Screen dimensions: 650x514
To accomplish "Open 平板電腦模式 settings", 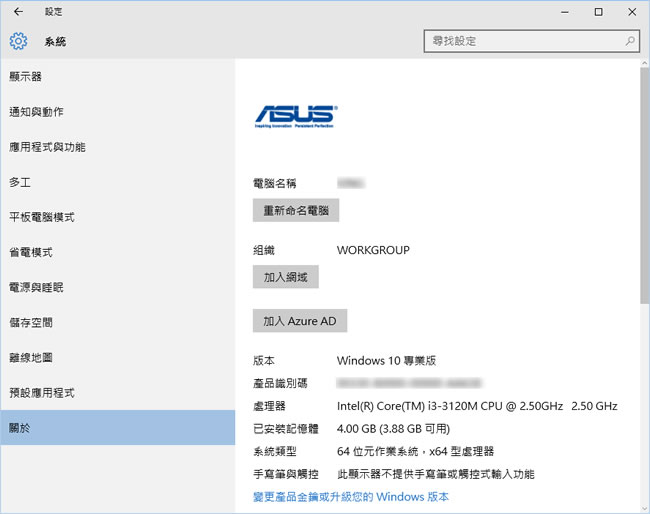I will [x=118, y=217].
